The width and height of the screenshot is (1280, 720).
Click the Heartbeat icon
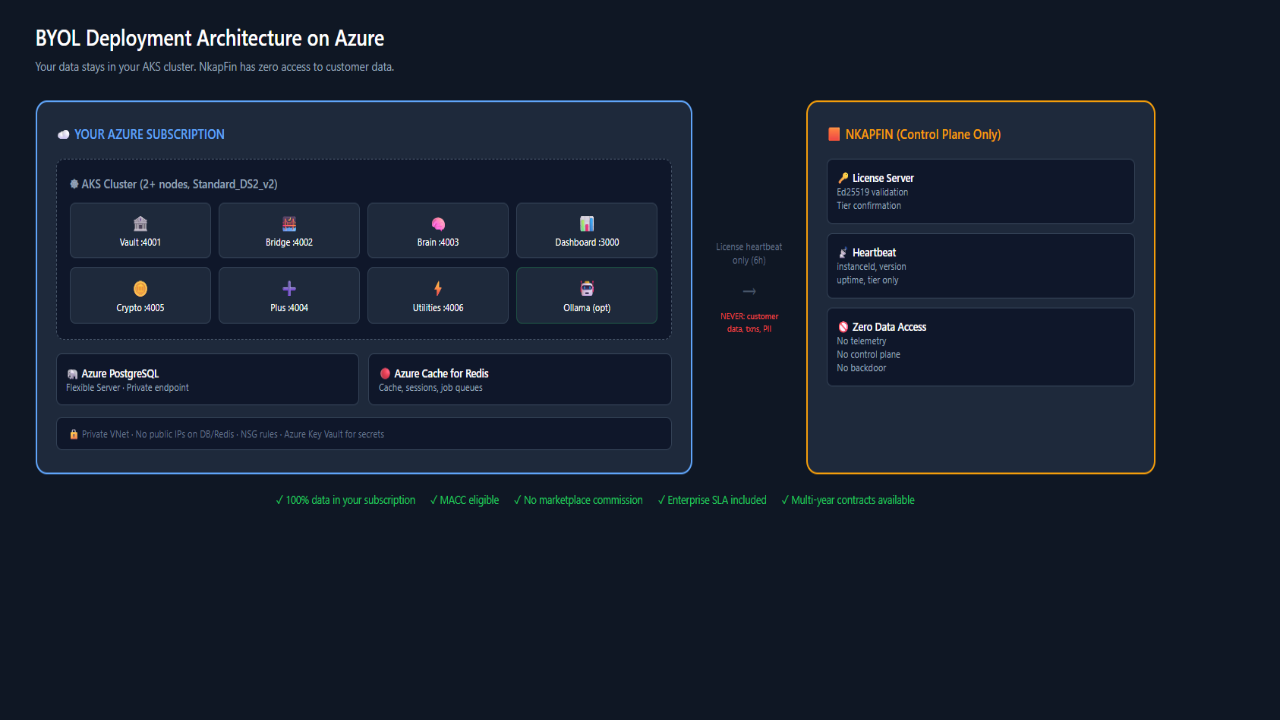(843, 253)
